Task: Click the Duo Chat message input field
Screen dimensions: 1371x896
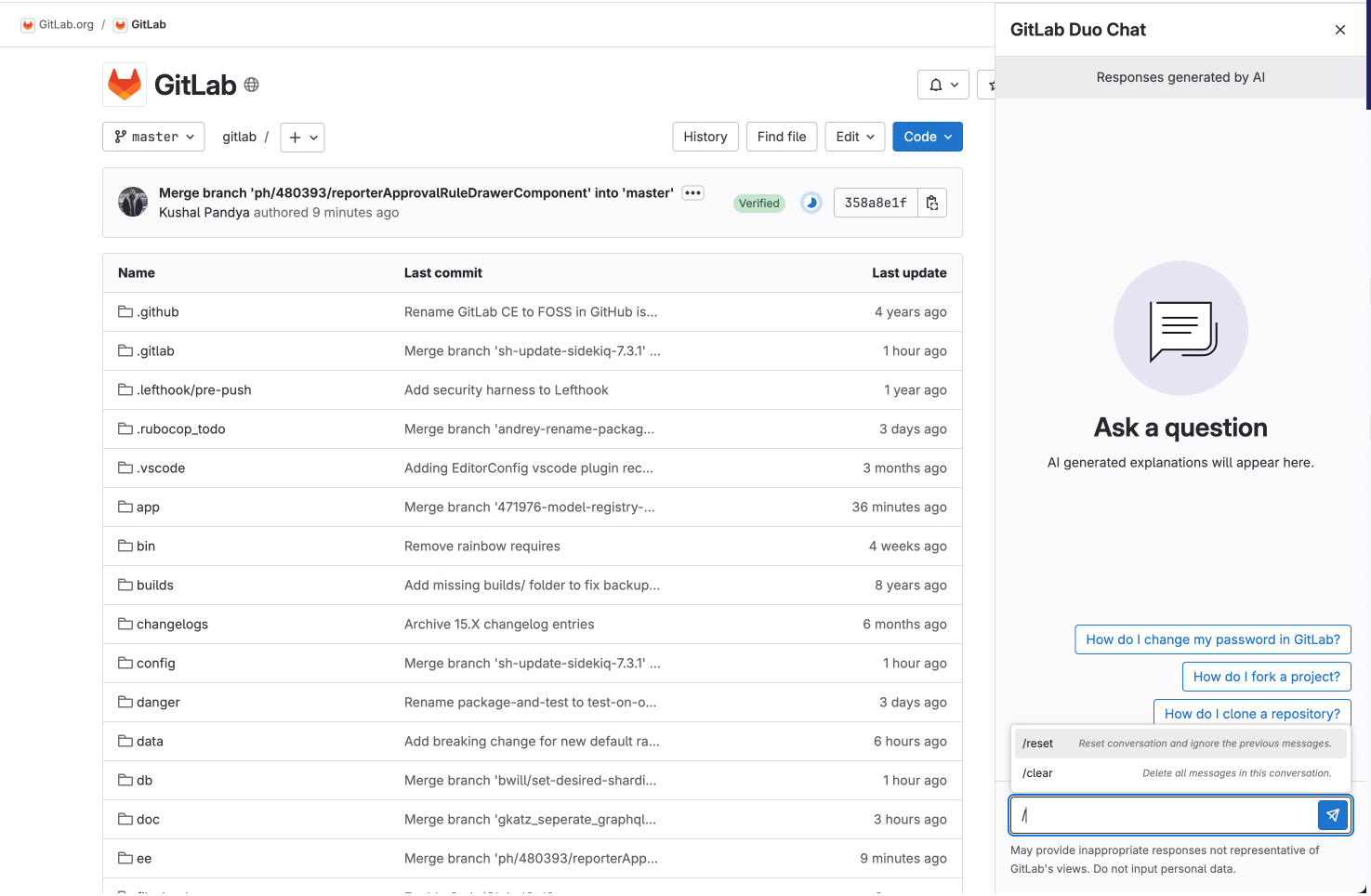Action: click(1162, 814)
